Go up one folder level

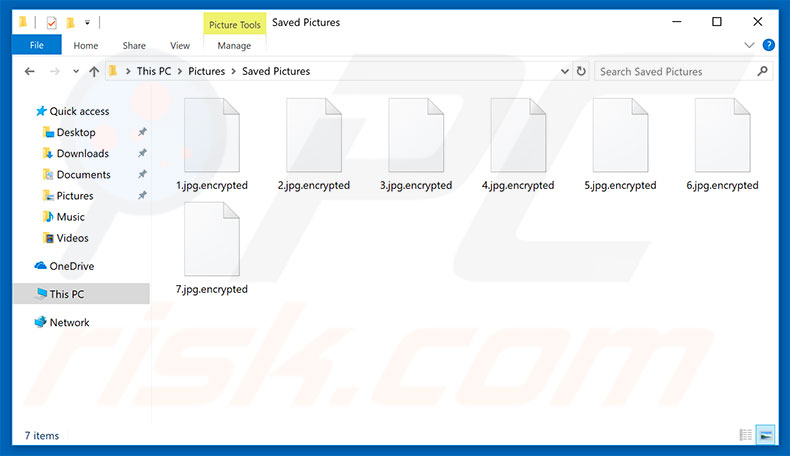pyautogui.click(x=94, y=72)
